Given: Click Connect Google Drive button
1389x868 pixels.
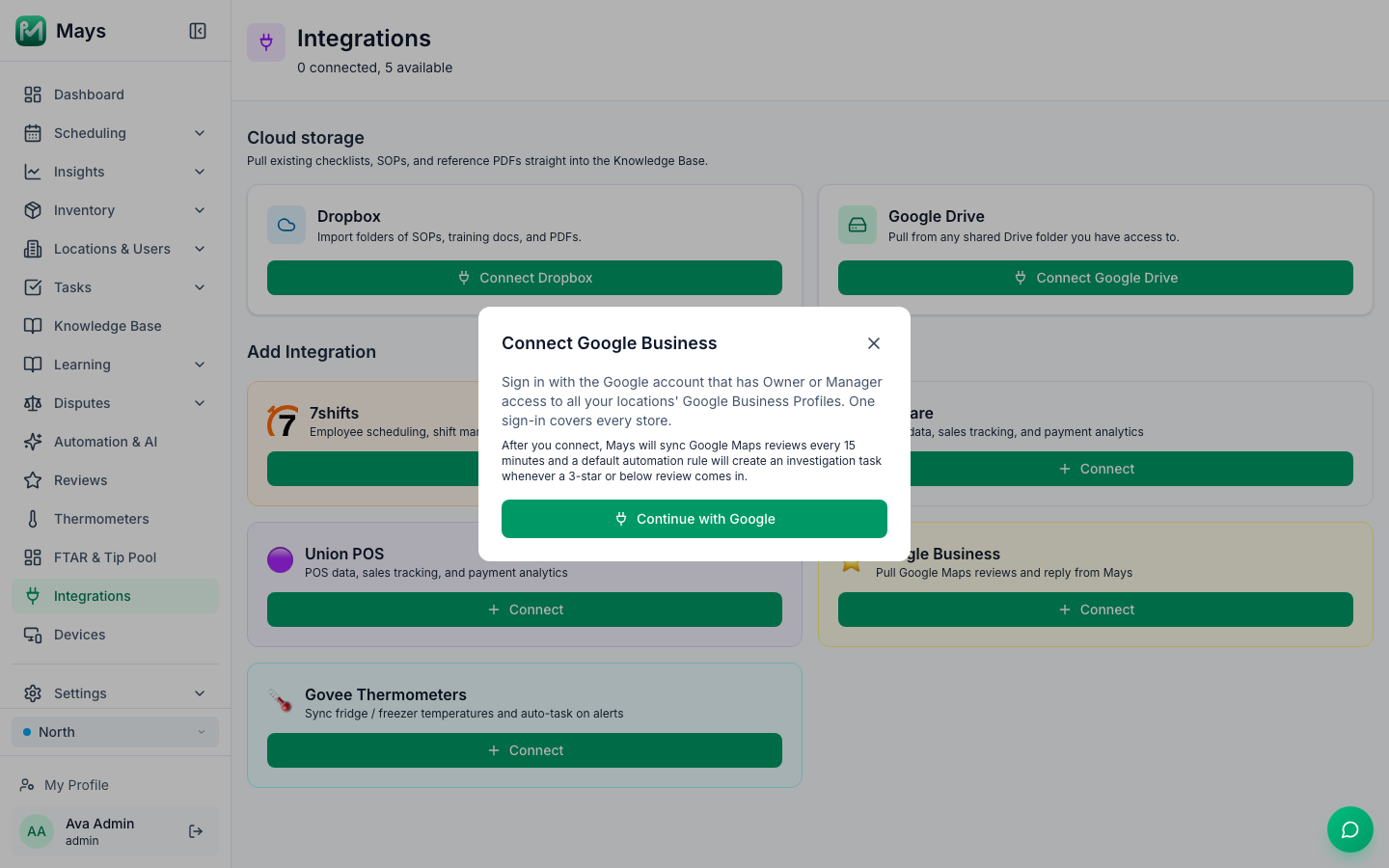Looking at the screenshot, I should click(1096, 278).
